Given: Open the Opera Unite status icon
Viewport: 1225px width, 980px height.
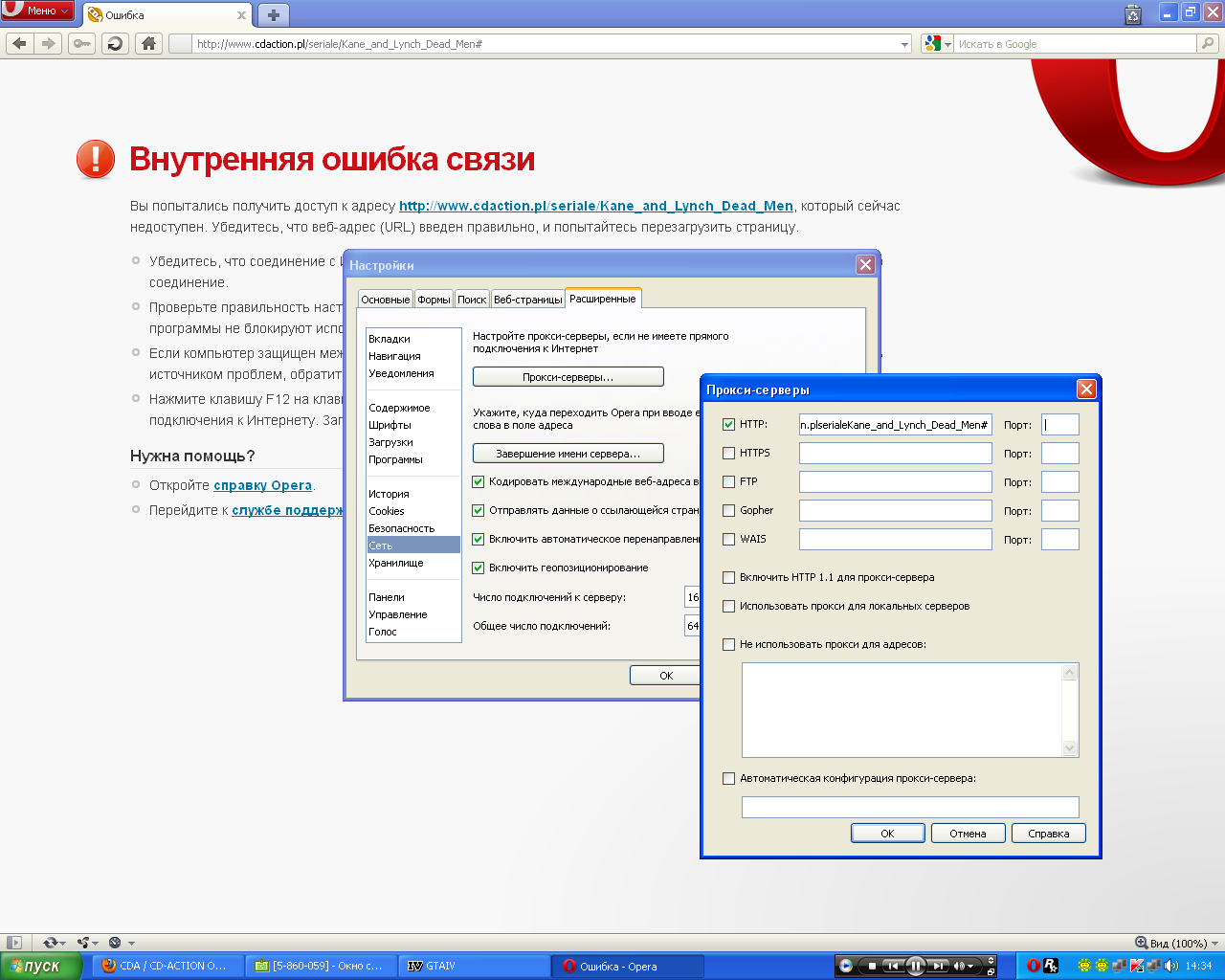Looking at the screenshot, I should click(x=83, y=943).
